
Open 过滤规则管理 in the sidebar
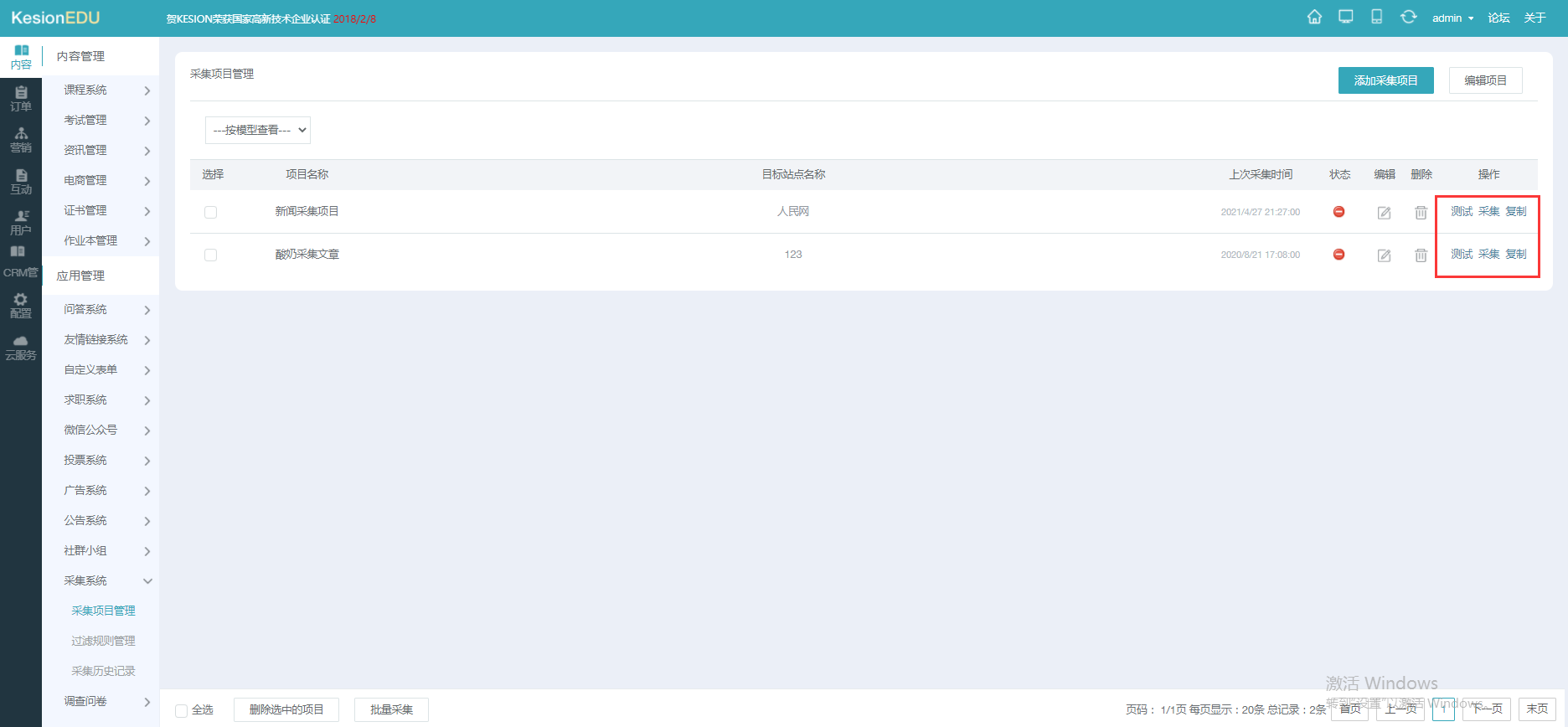(103, 641)
